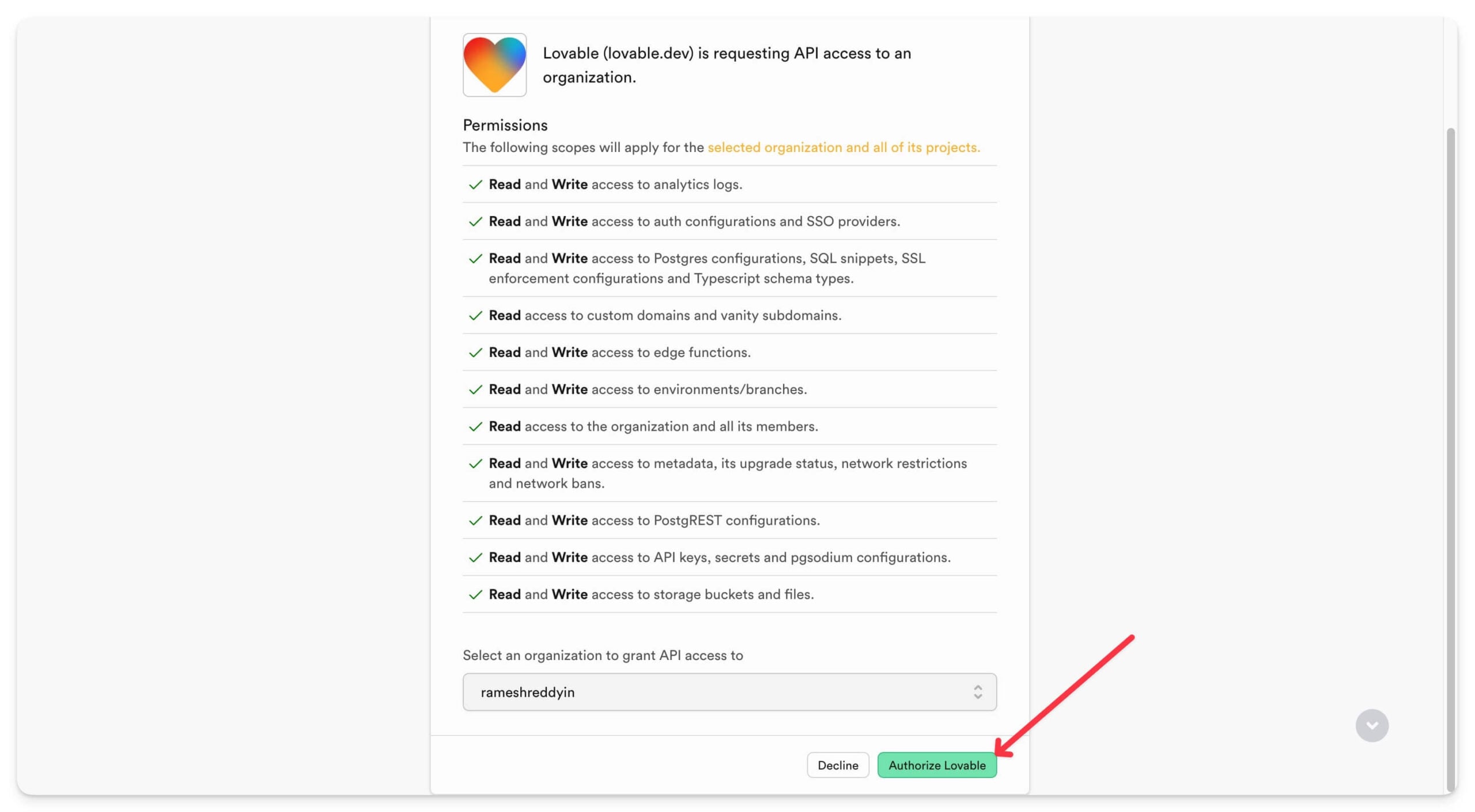Screen dimensions: 1475x812
Task: Click the organization members read access row
Action: [729, 426]
